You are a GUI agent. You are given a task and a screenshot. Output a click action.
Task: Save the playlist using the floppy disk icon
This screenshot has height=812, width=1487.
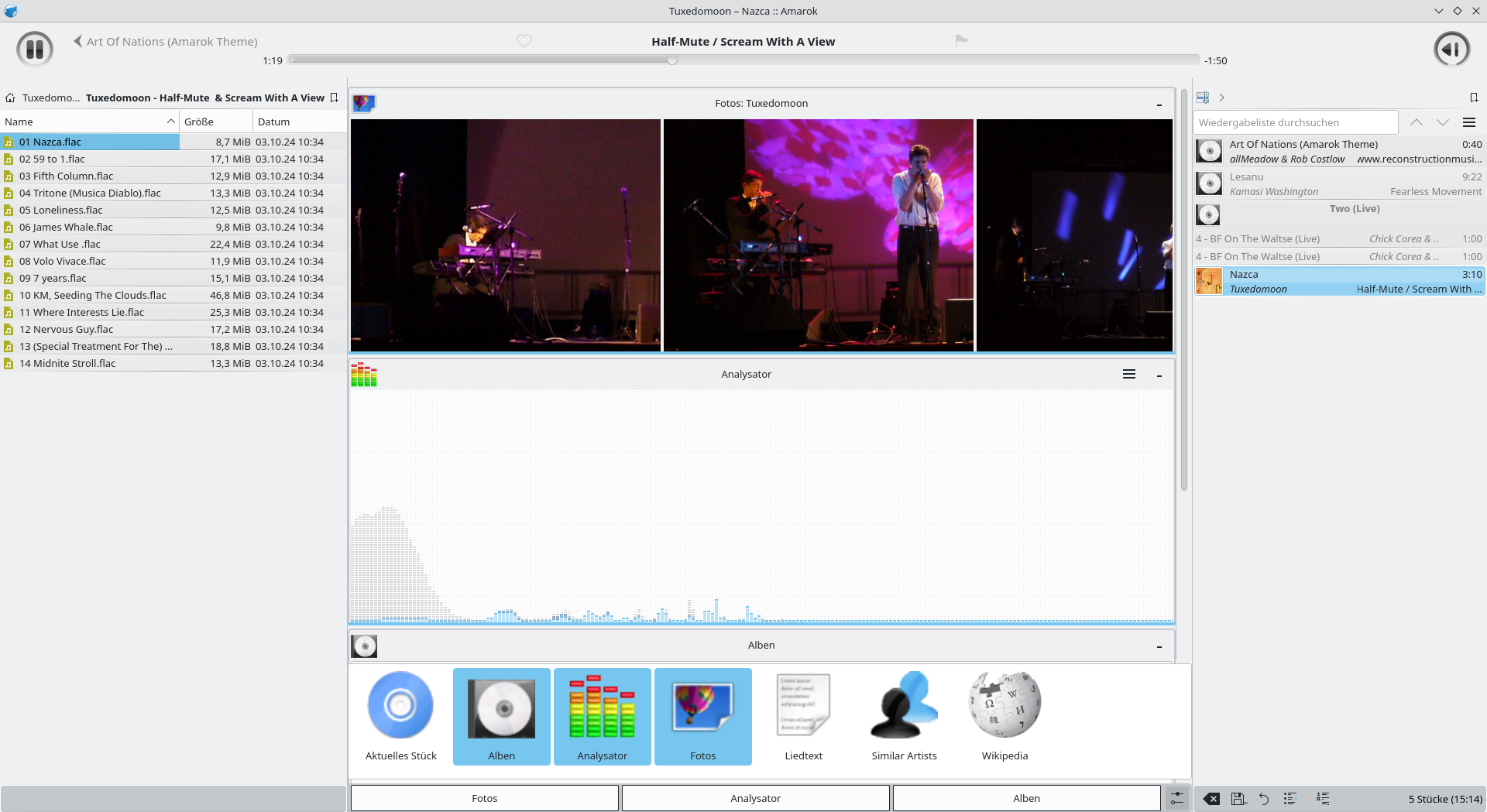[1238, 799]
